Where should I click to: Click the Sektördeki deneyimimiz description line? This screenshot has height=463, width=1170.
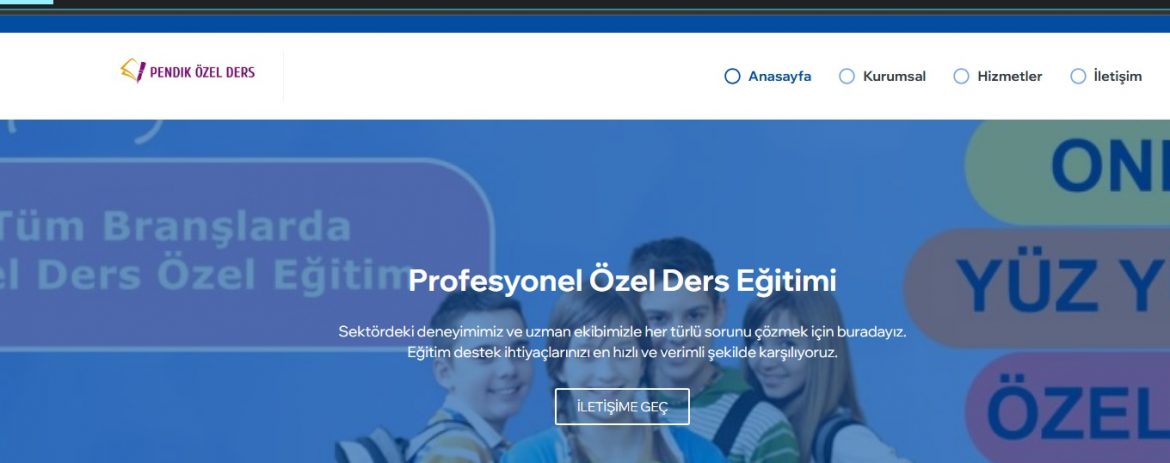622,332
